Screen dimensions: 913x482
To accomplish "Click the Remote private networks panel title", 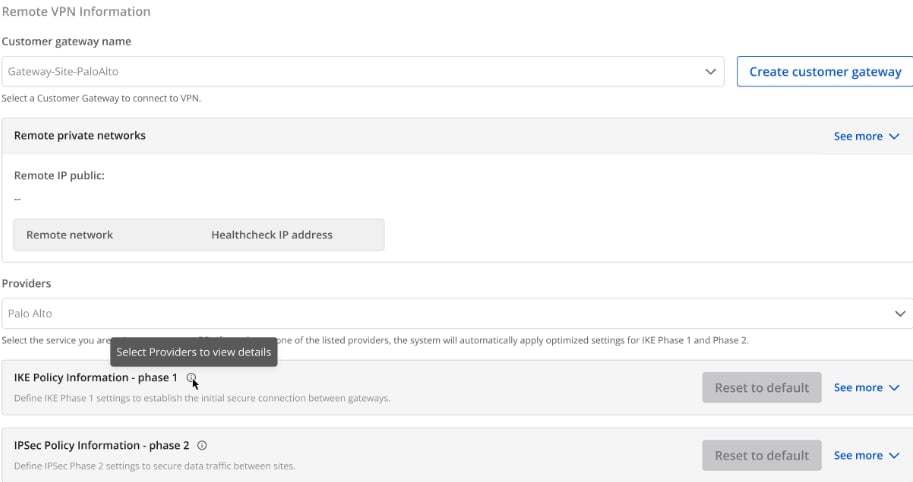I will coord(79,135).
